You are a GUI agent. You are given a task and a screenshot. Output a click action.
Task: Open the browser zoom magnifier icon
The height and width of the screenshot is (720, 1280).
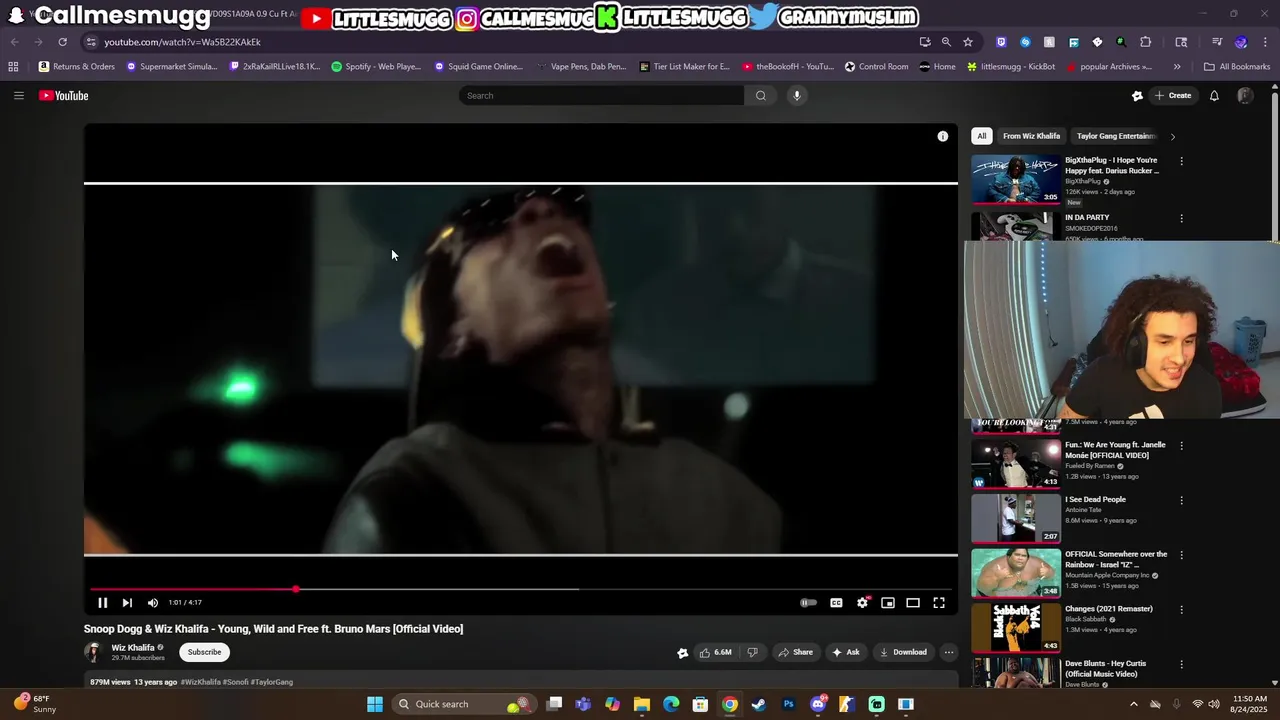[946, 42]
